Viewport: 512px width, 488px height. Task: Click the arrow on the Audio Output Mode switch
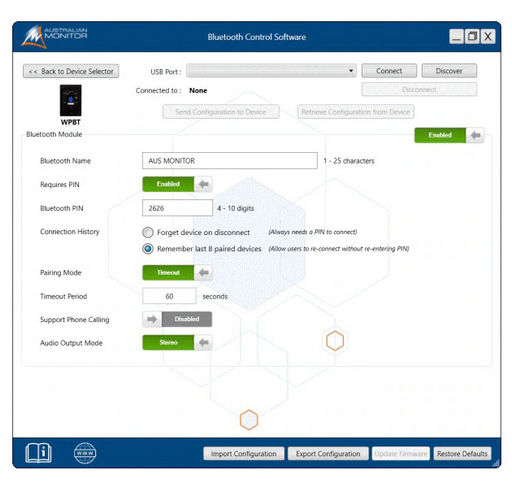pyautogui.click(x=203, y=342)
